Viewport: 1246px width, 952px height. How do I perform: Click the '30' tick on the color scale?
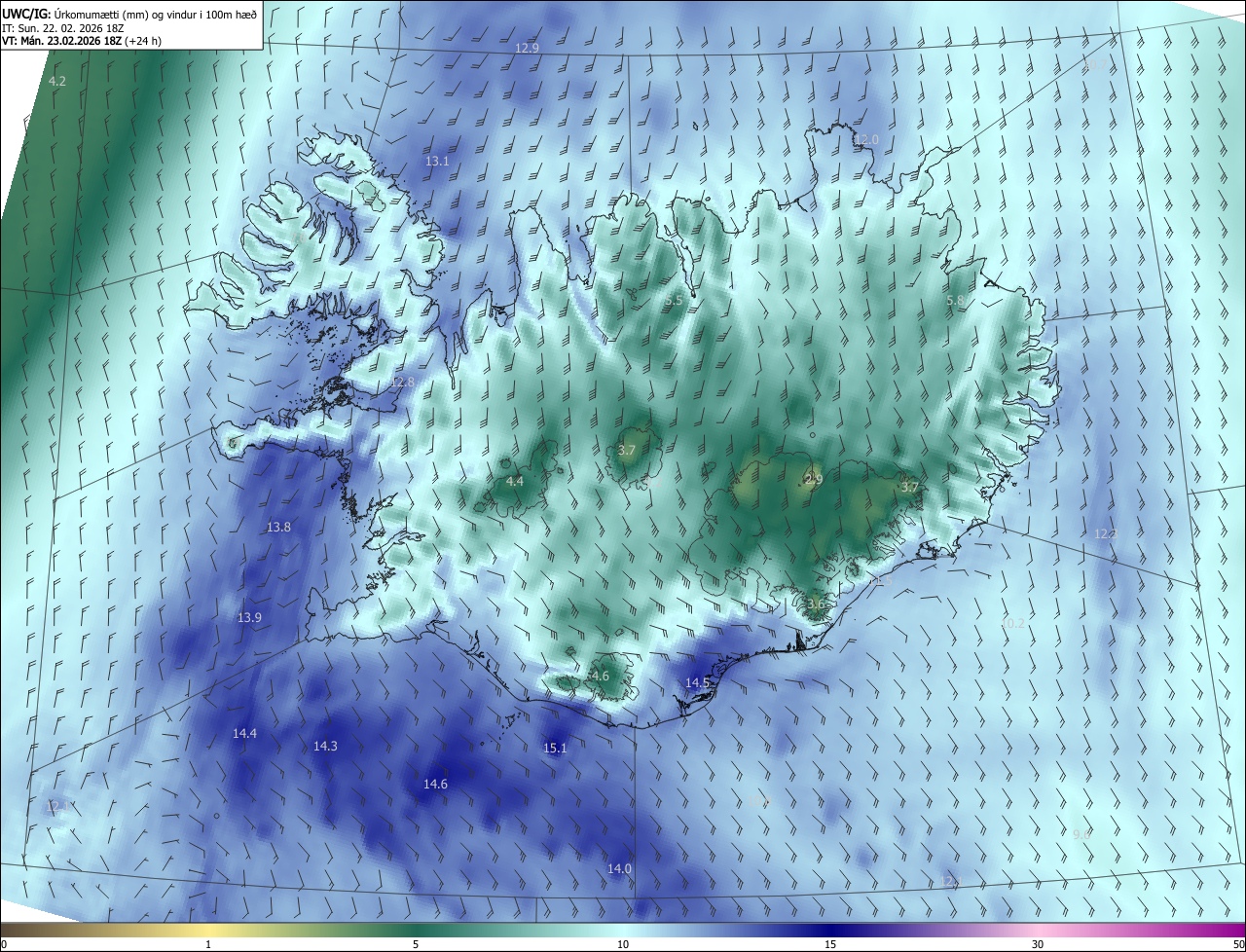coord(1038,945)
